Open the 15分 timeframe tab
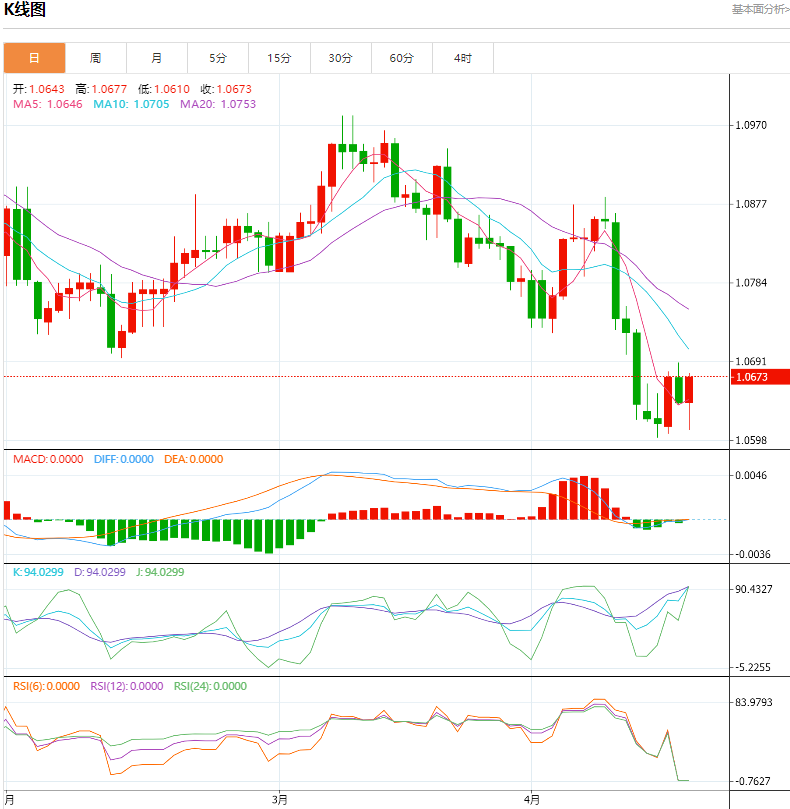This screenshot has height=809, width=790. click(279, 58)
